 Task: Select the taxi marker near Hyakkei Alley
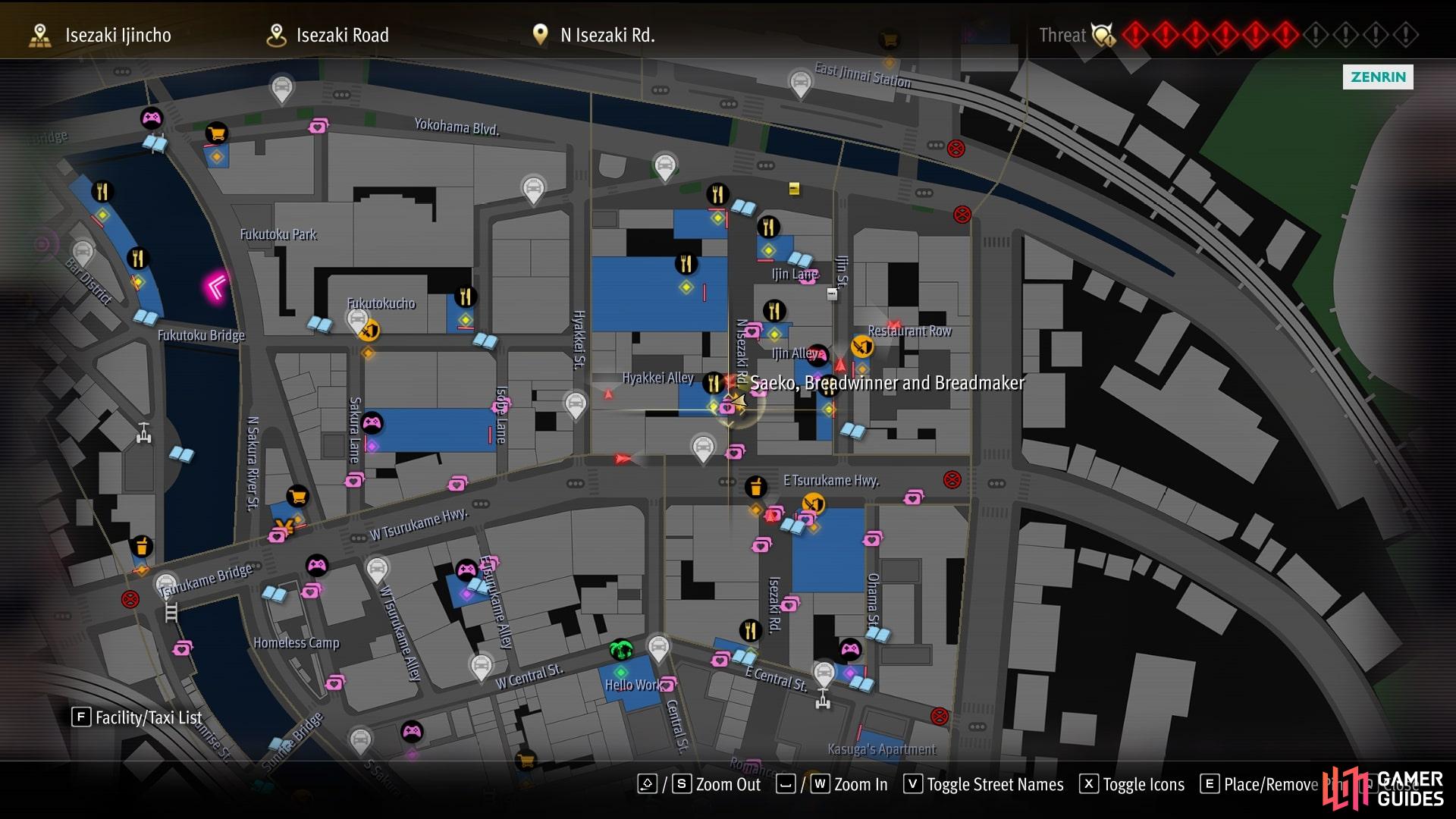[576, 404]
